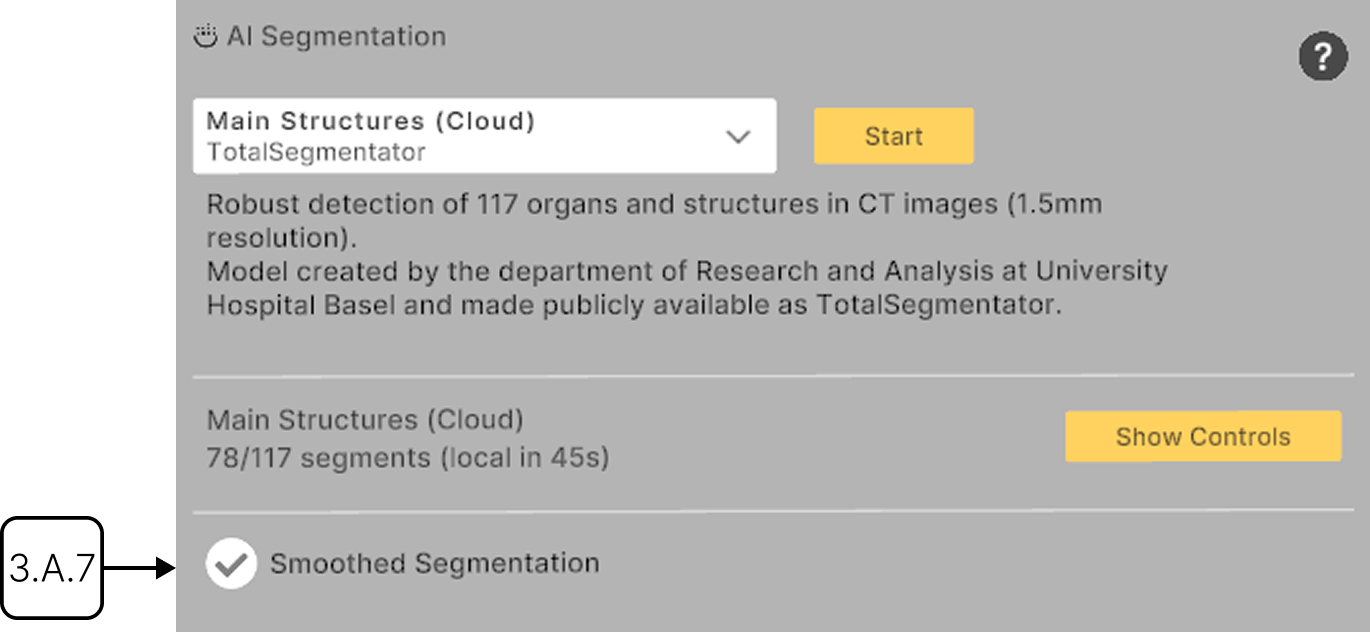Click the checkmark icon for Smoothed Segmentation
1370x632 pixels.
(x=231, y=564)
